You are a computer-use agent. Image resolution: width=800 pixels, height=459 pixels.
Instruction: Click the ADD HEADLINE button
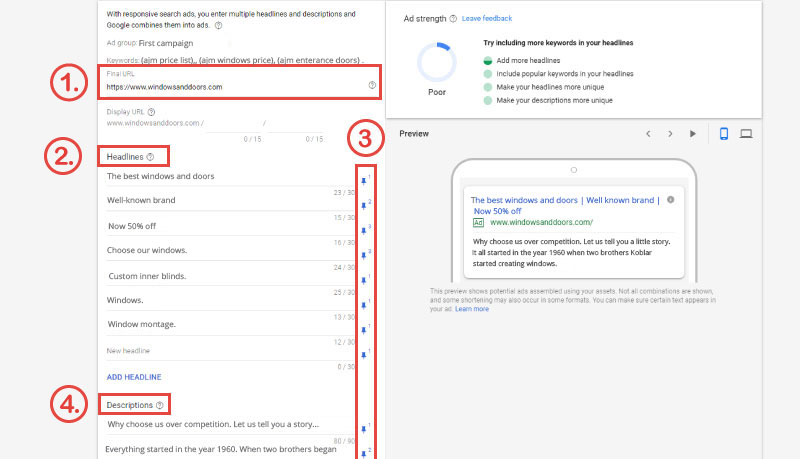pos(134,377)
